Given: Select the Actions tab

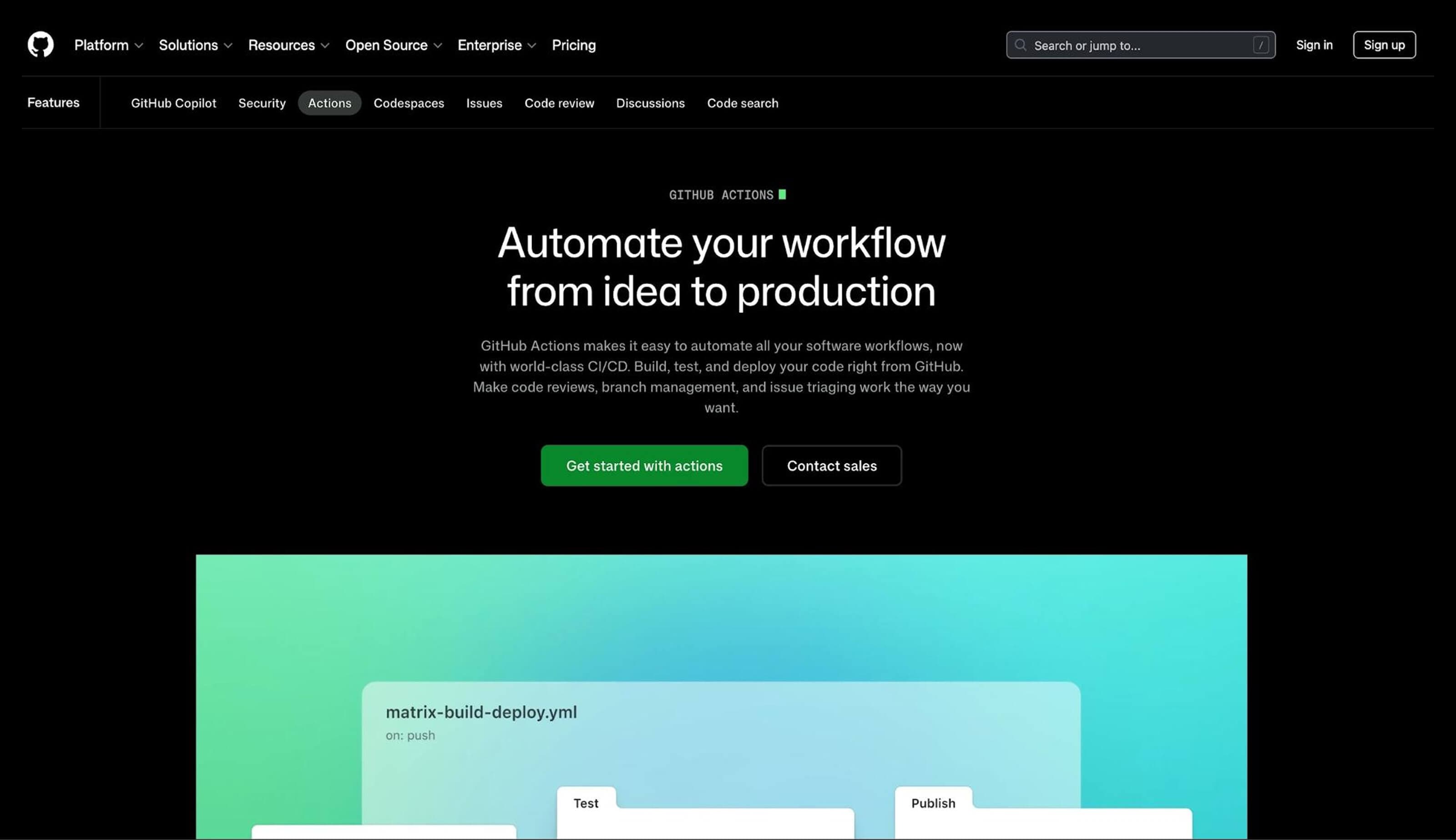Looking at the screenshot, I should [329, 103].
